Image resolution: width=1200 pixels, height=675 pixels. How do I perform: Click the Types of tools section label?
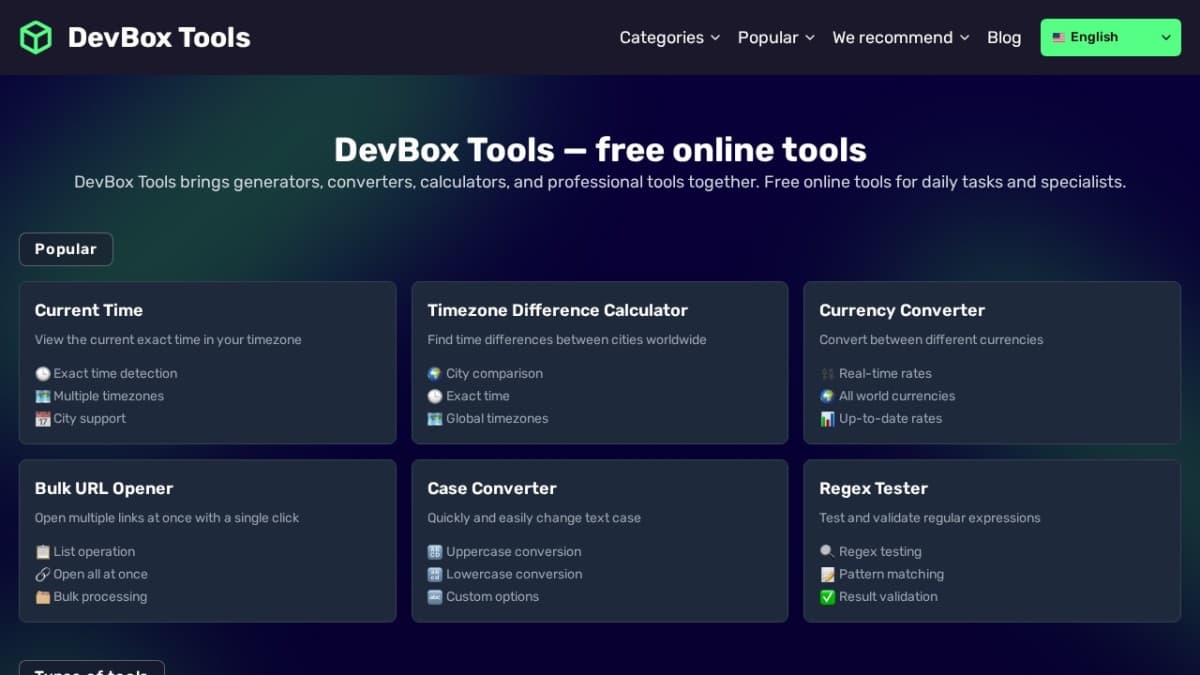click(x=91, y=671)
